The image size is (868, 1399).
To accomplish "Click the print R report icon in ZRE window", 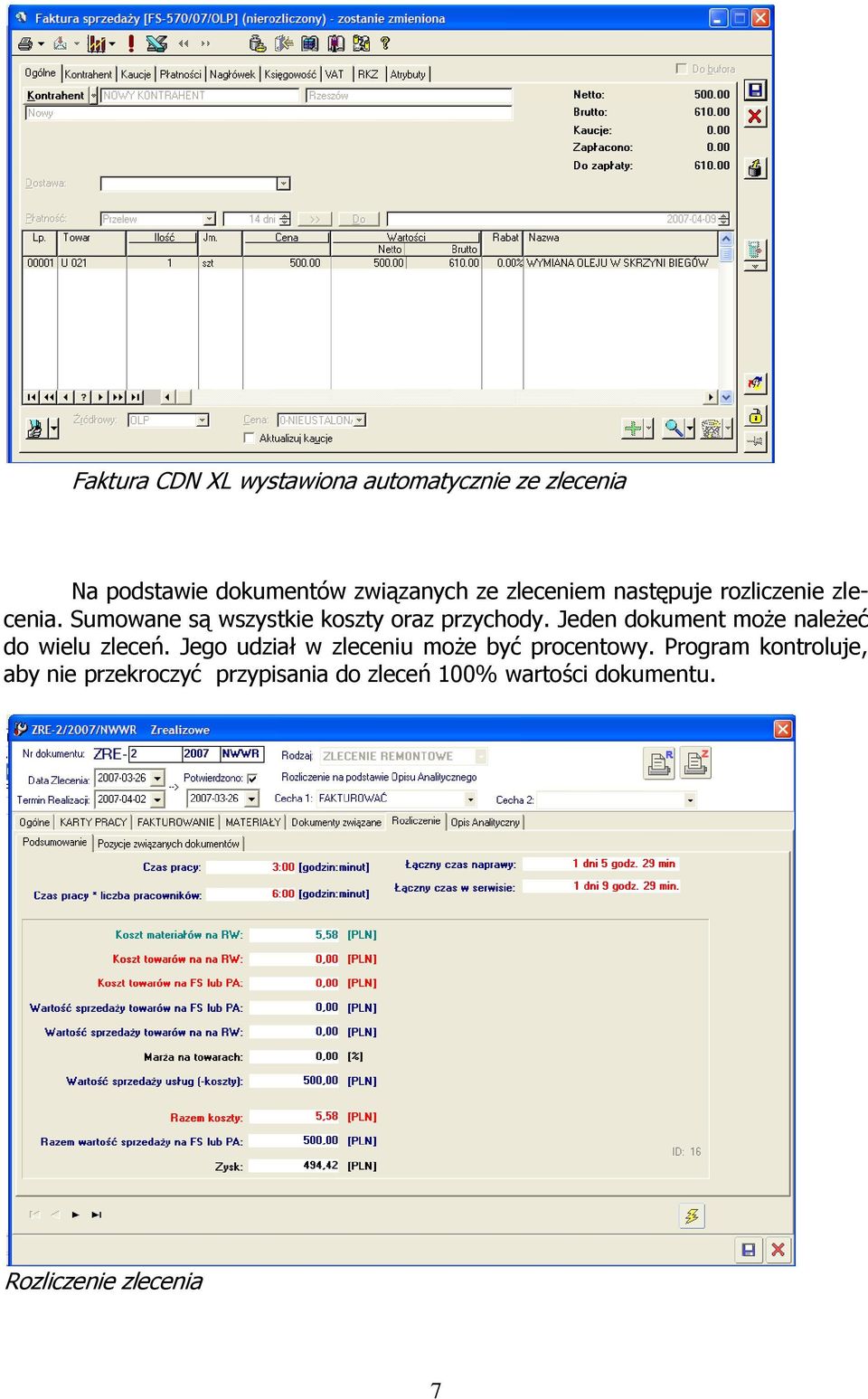I will 660,762.
